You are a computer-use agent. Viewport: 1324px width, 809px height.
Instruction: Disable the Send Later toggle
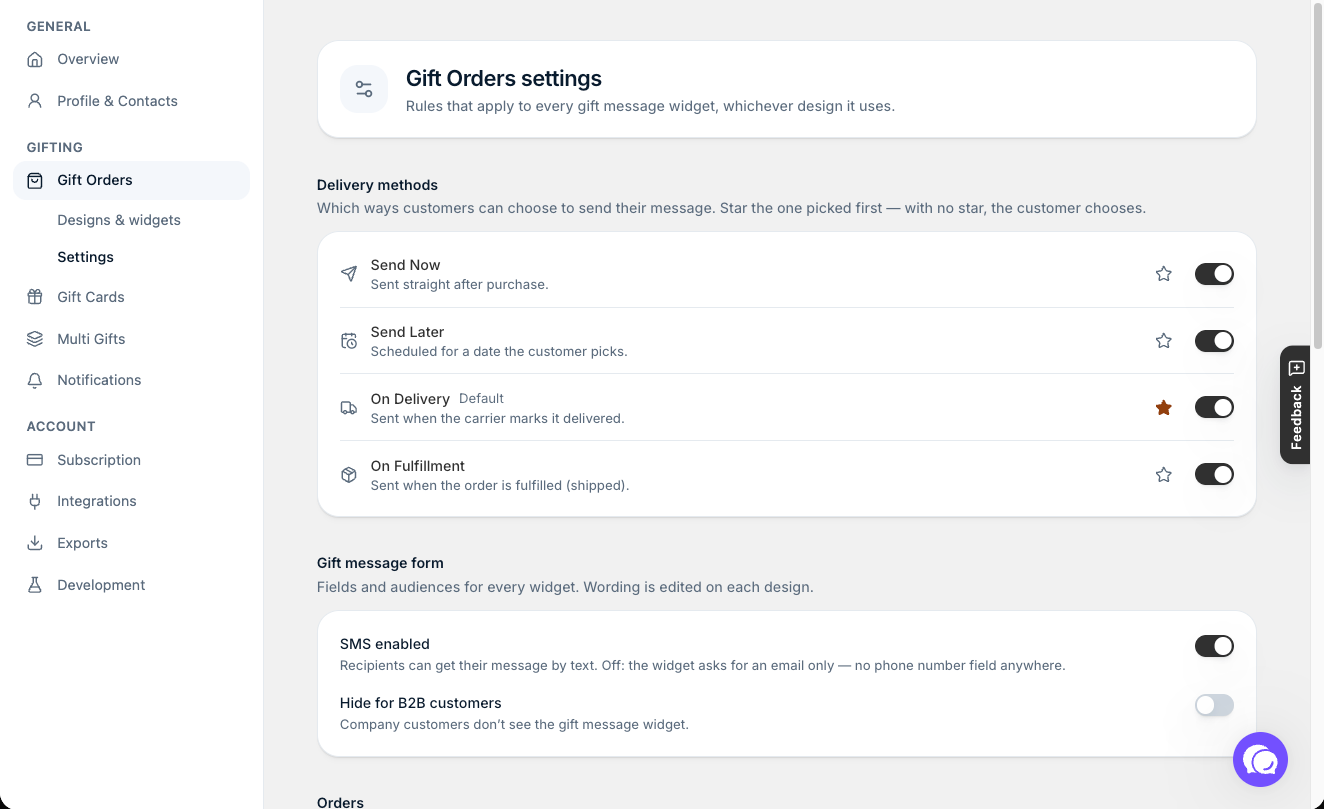point(1214,341)
